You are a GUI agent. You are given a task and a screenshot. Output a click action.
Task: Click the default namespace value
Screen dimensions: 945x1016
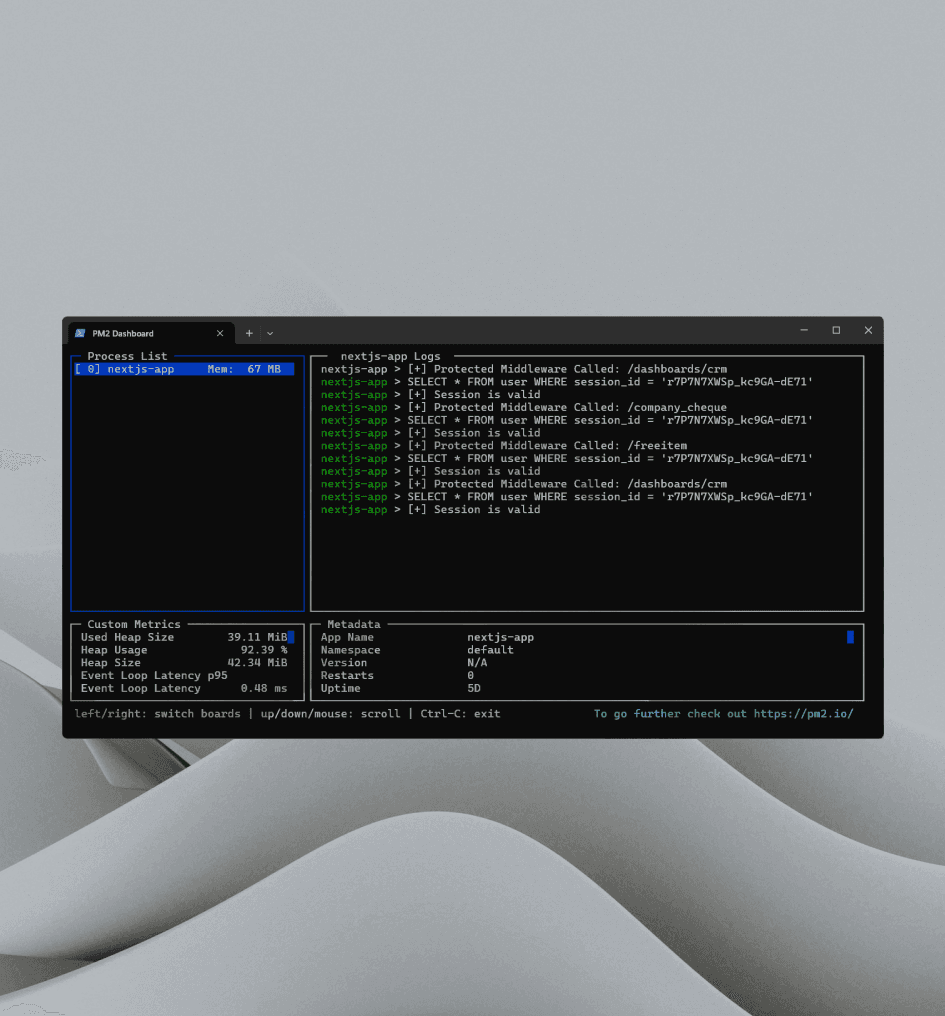(x=490, y=650)
